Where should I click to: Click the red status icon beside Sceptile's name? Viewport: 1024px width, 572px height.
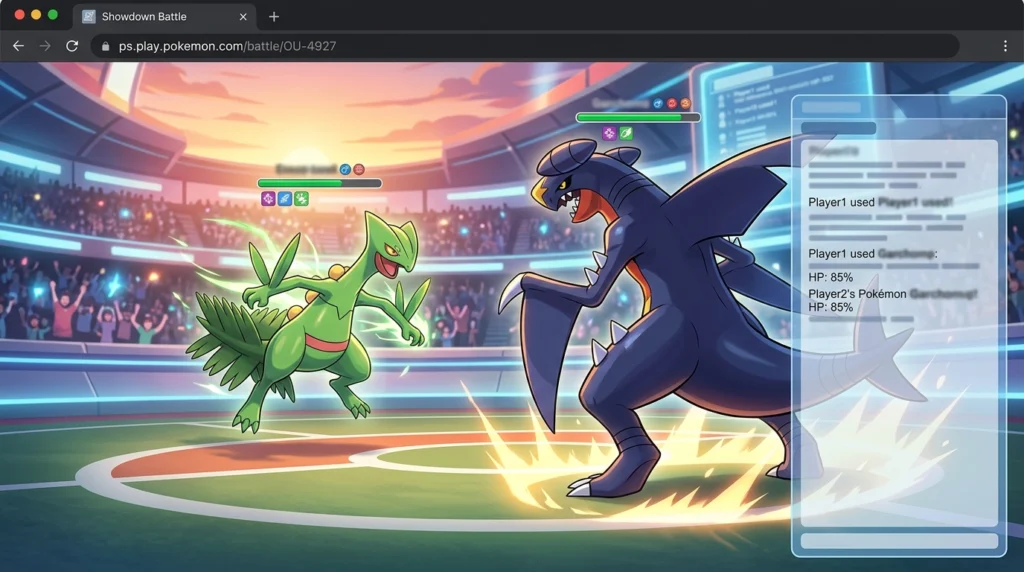[x=359, y=170]
